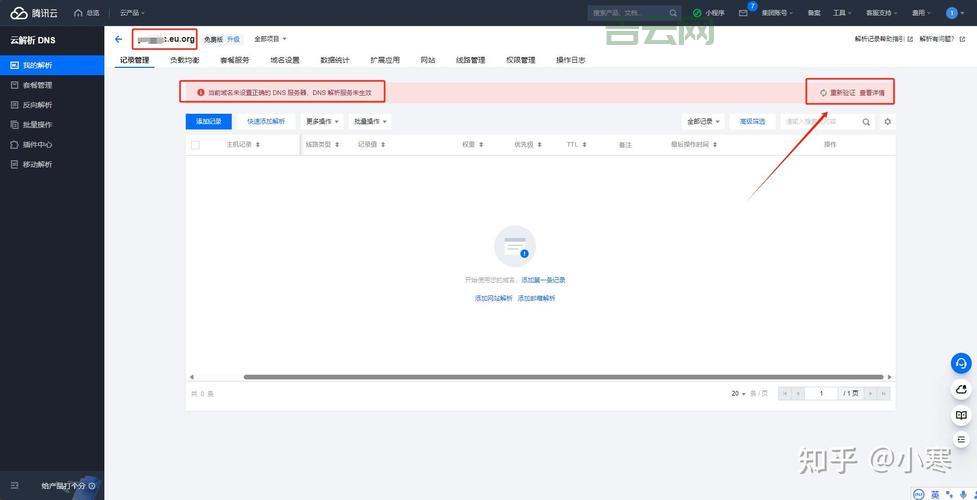The image size is (977, 500).
Task: Switch to the 负载均衡 tab
Action: 184,60
